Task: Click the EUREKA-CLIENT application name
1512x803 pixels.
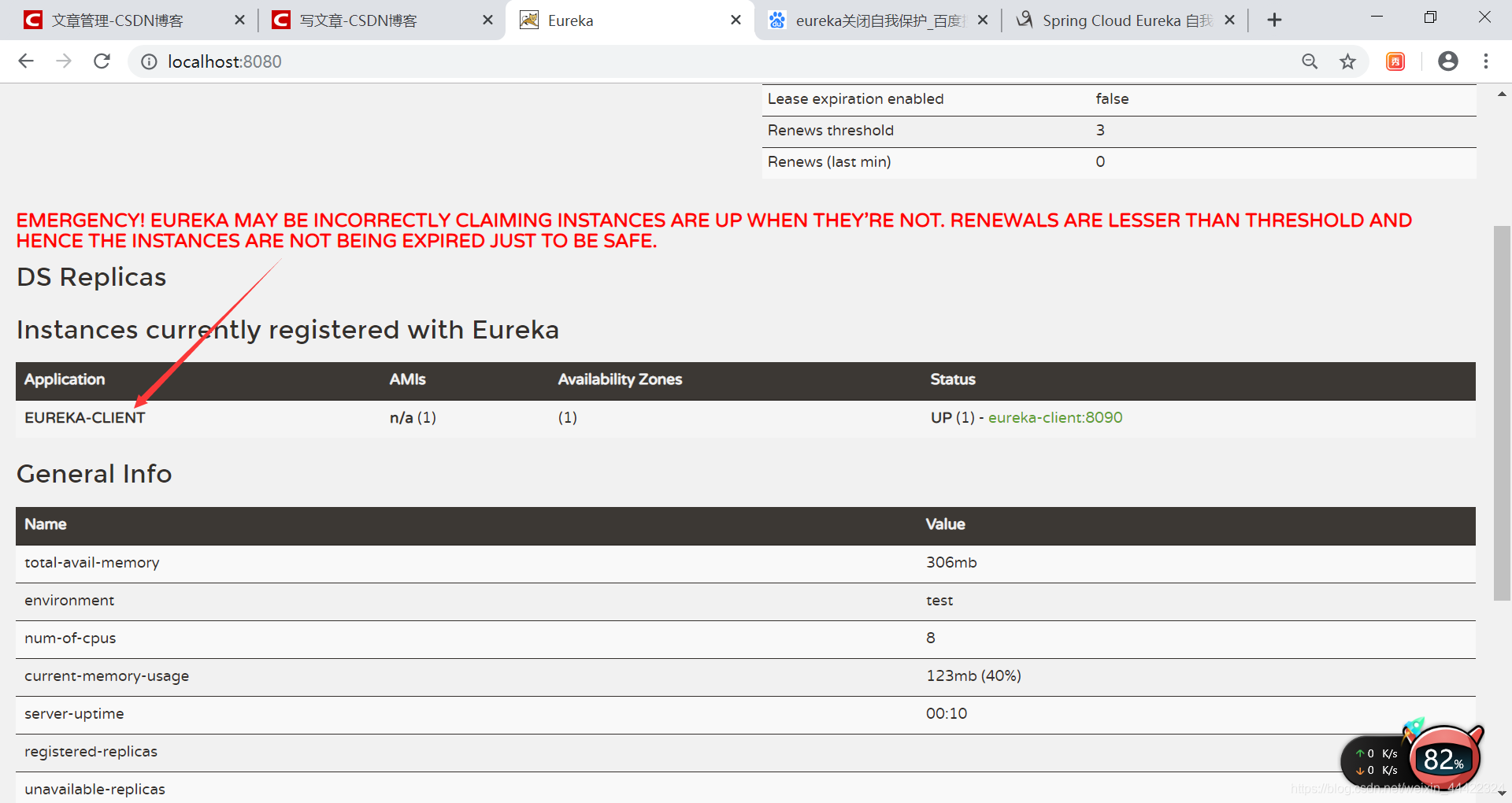Action: coord(85,418)
